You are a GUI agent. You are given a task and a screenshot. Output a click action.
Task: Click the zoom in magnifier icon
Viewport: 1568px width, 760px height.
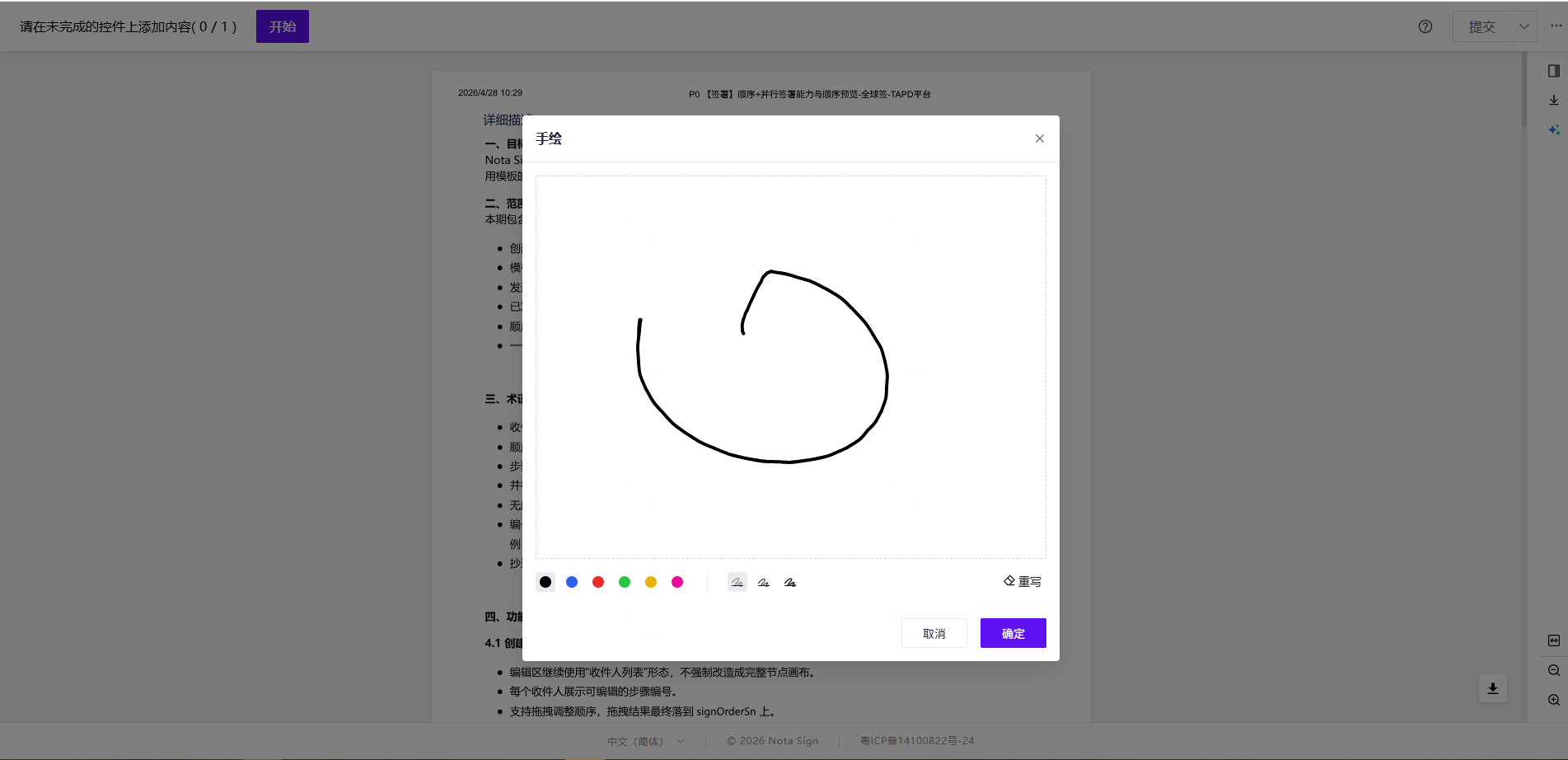point(1554,700)
